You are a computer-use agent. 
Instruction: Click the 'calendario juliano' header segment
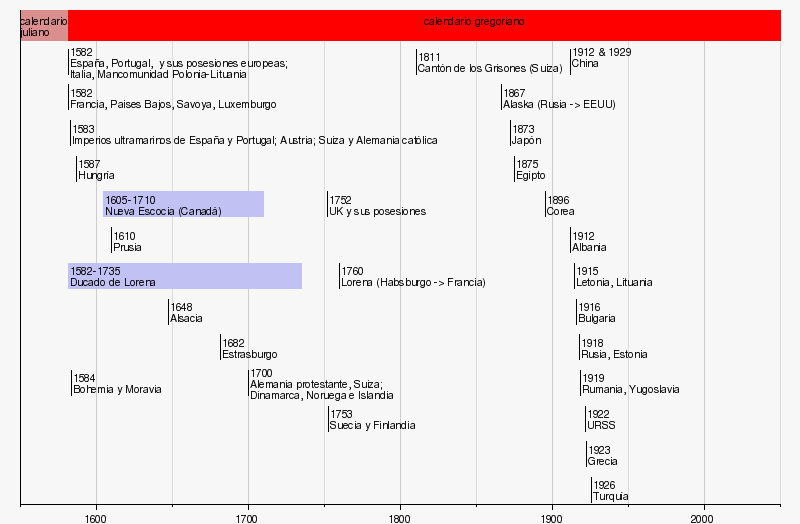(x=44, y=26)
